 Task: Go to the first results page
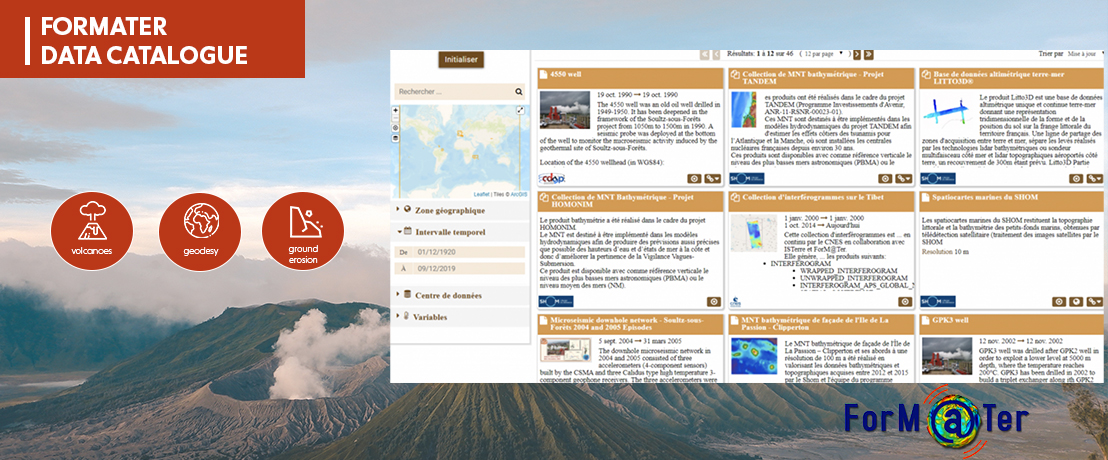tap(705, 54)
